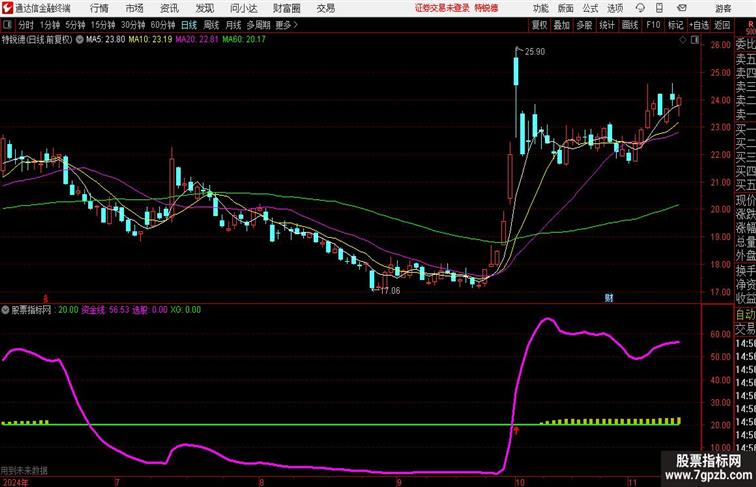
Task: Click the 25.90 high price annotation
Action: [x=535, y=52]
